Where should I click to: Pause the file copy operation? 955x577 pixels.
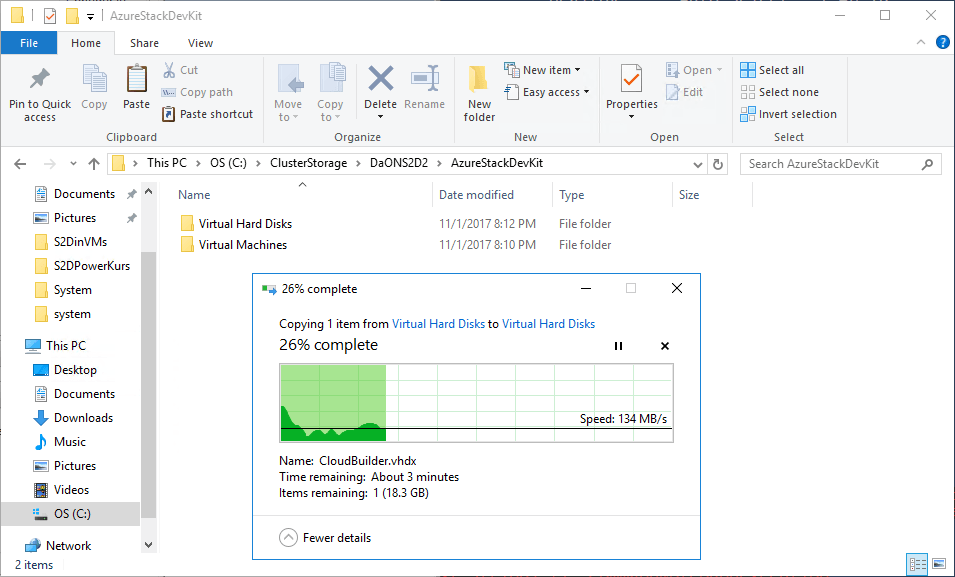pos(618,346)
